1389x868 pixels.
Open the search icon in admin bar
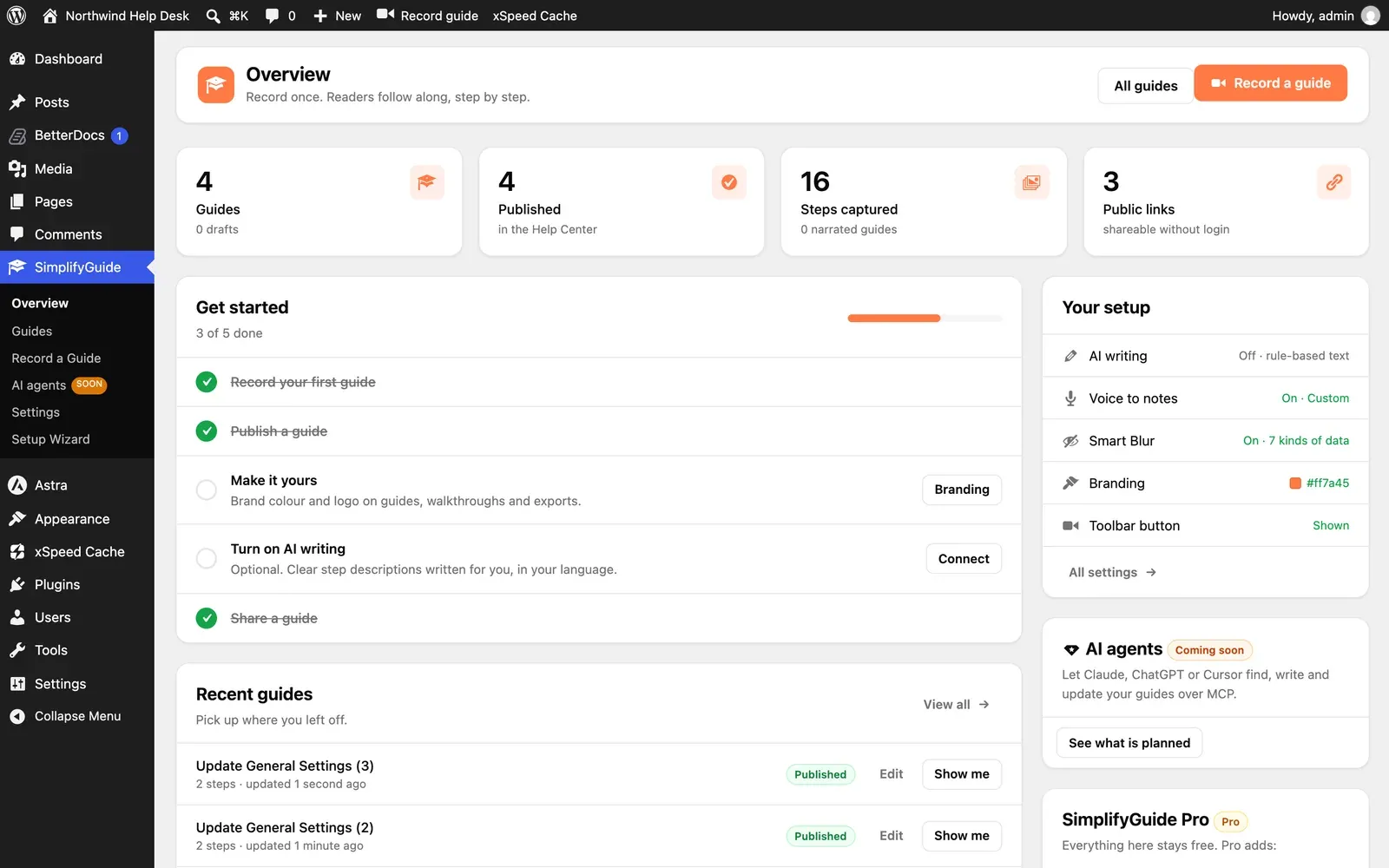click(213, 16)
